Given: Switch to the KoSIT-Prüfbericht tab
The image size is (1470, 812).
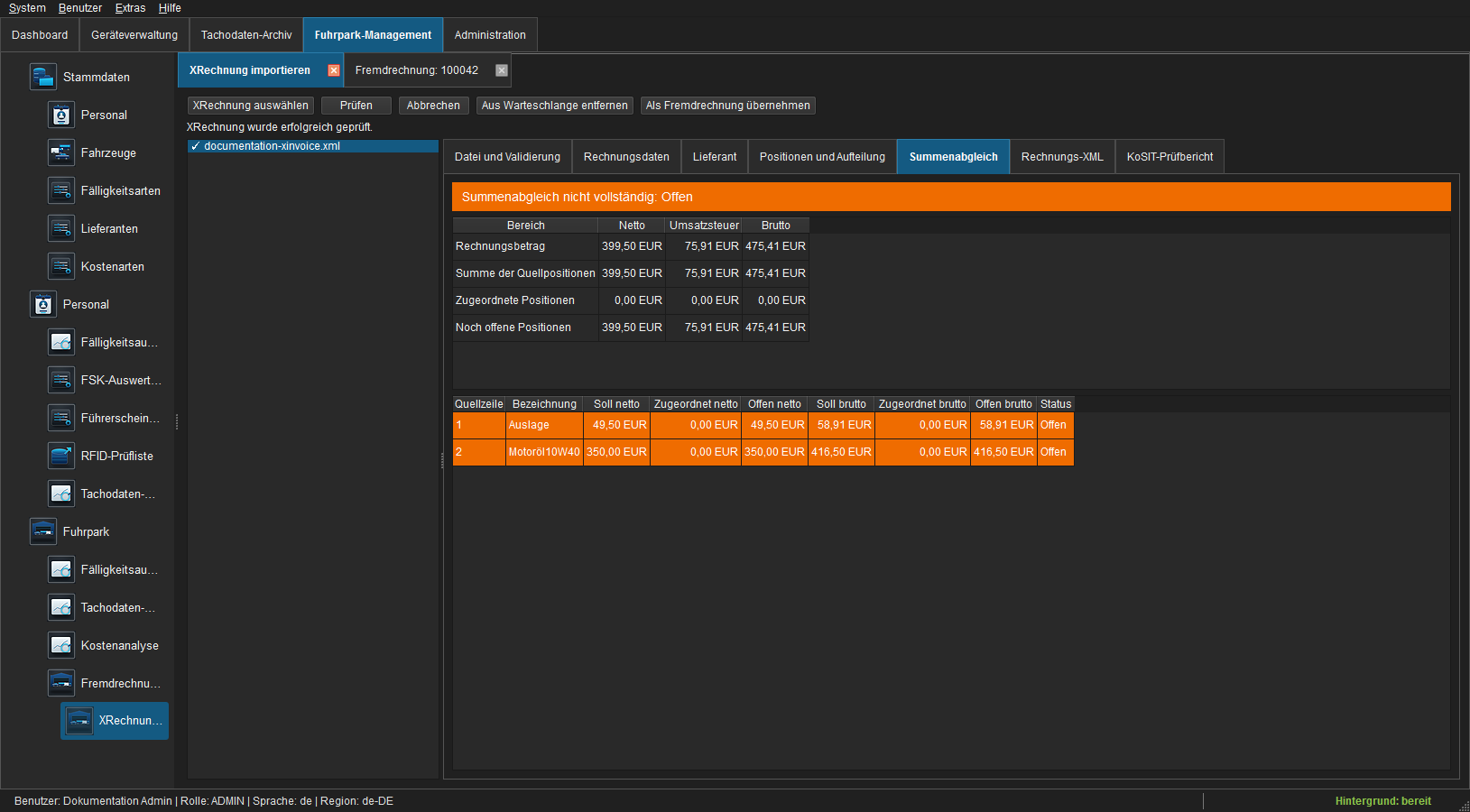Looking at the screenshot, I should [x=1170, y=157].
